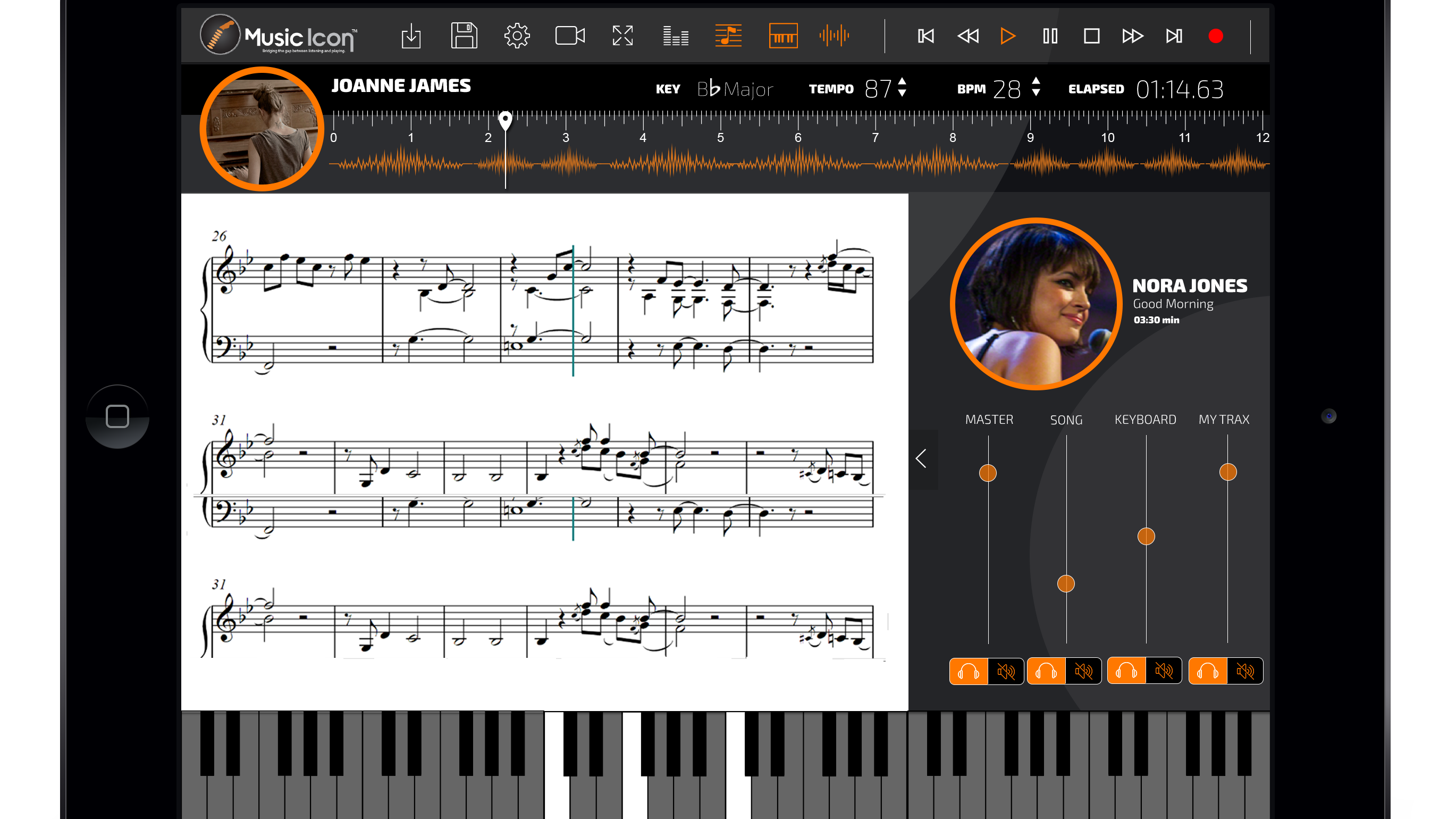
Task: Click sheet music measure number 26
Action: (220, 236)
